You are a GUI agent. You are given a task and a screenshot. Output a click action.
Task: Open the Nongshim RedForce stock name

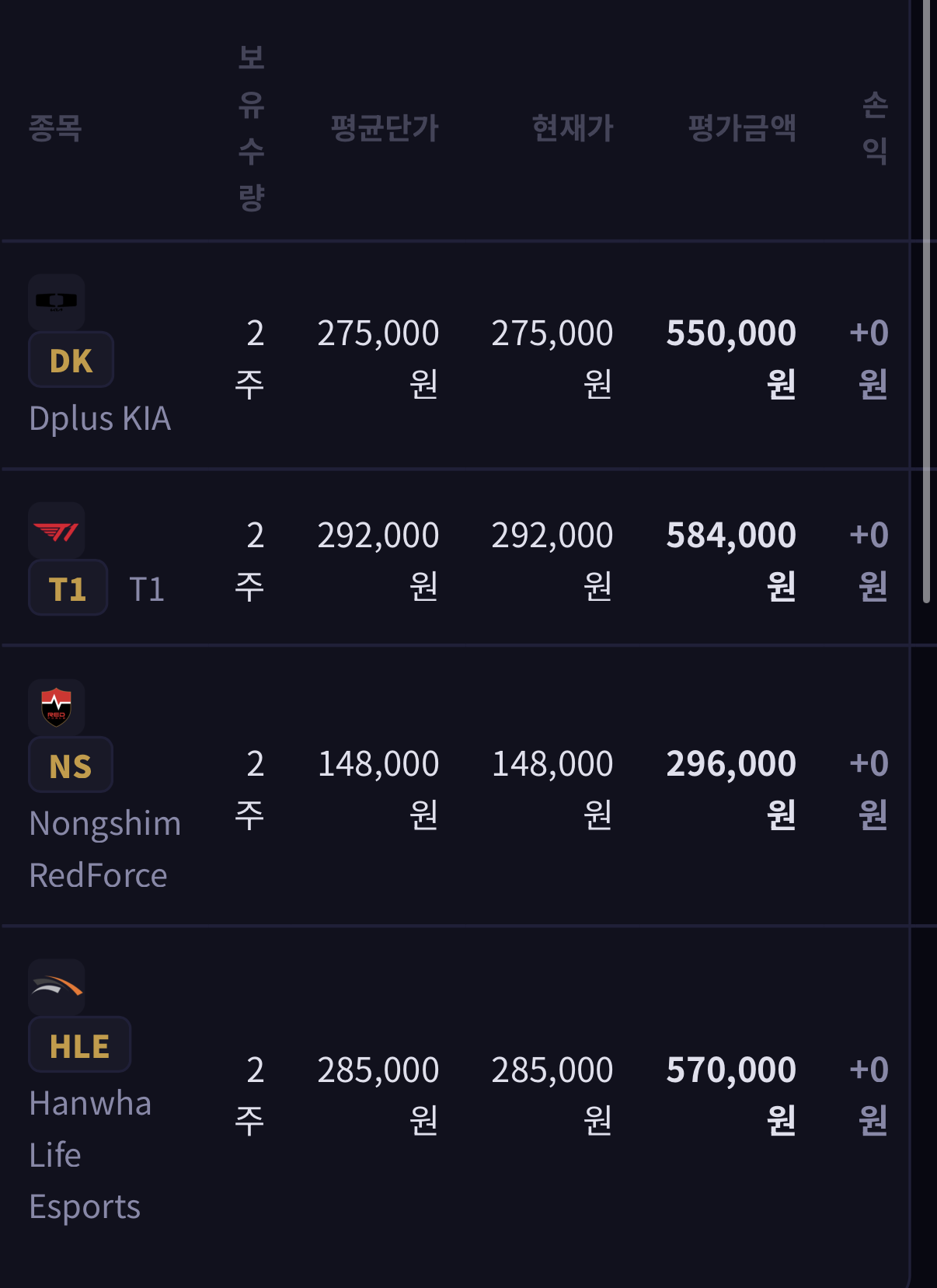click(x=104, y=849)
